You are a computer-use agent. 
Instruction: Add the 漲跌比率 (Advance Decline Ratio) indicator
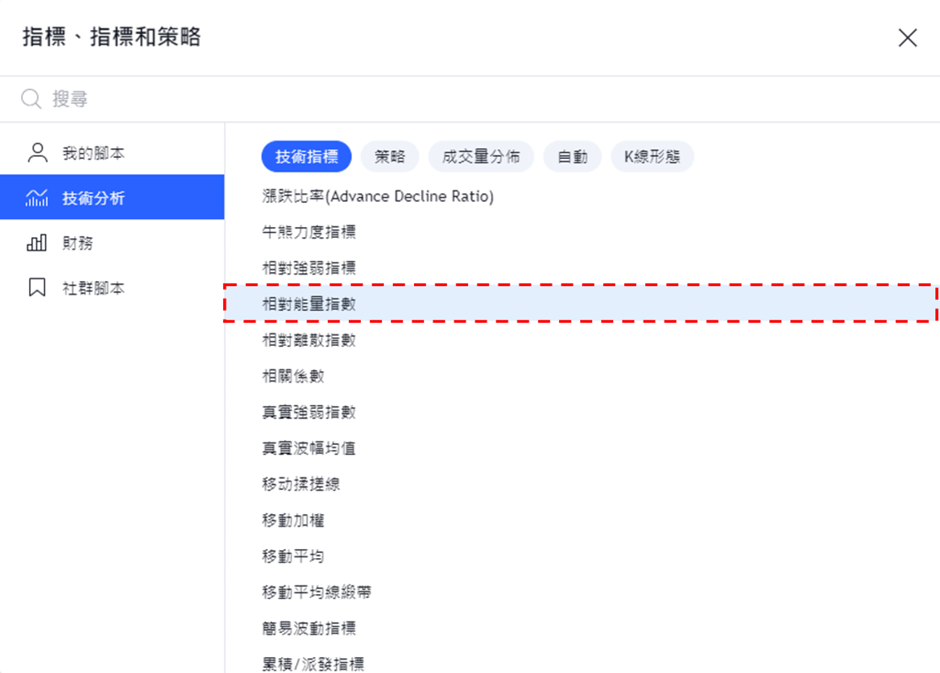[378, 197]
